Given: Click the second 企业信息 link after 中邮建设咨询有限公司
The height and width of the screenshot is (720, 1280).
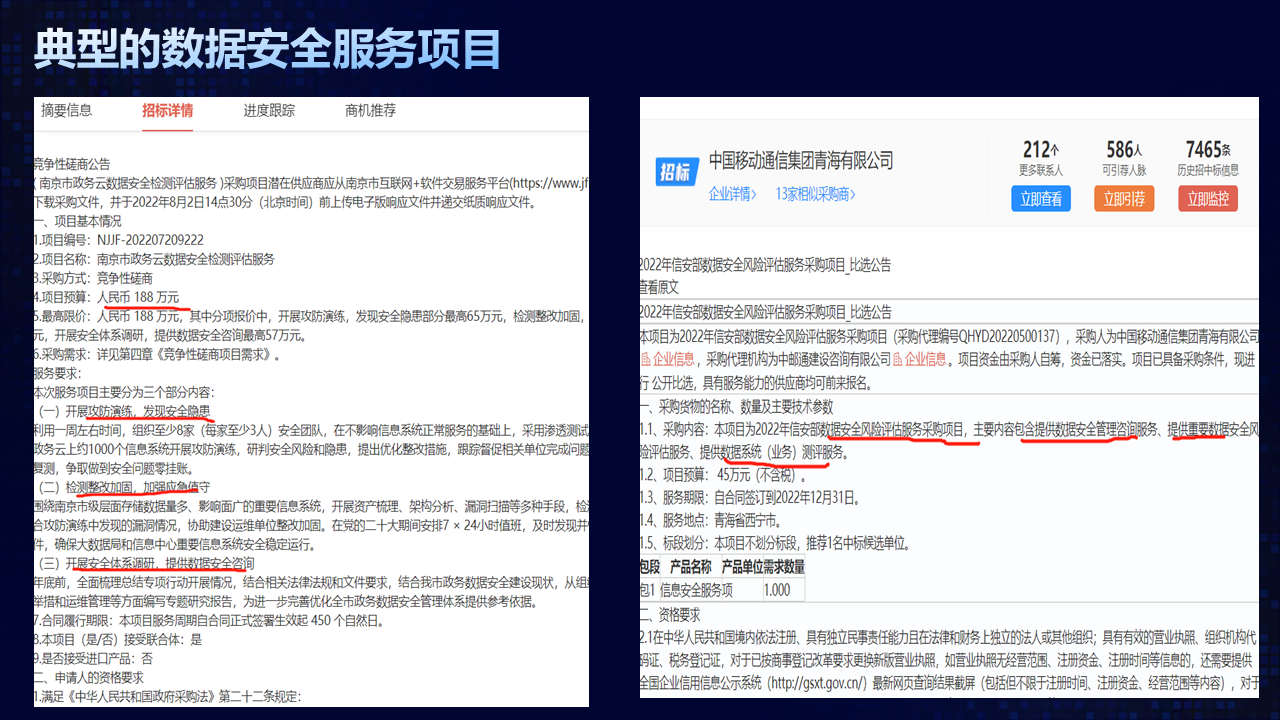Looking at the screenshot, I should pyautogui.click(x=919, y=359).
